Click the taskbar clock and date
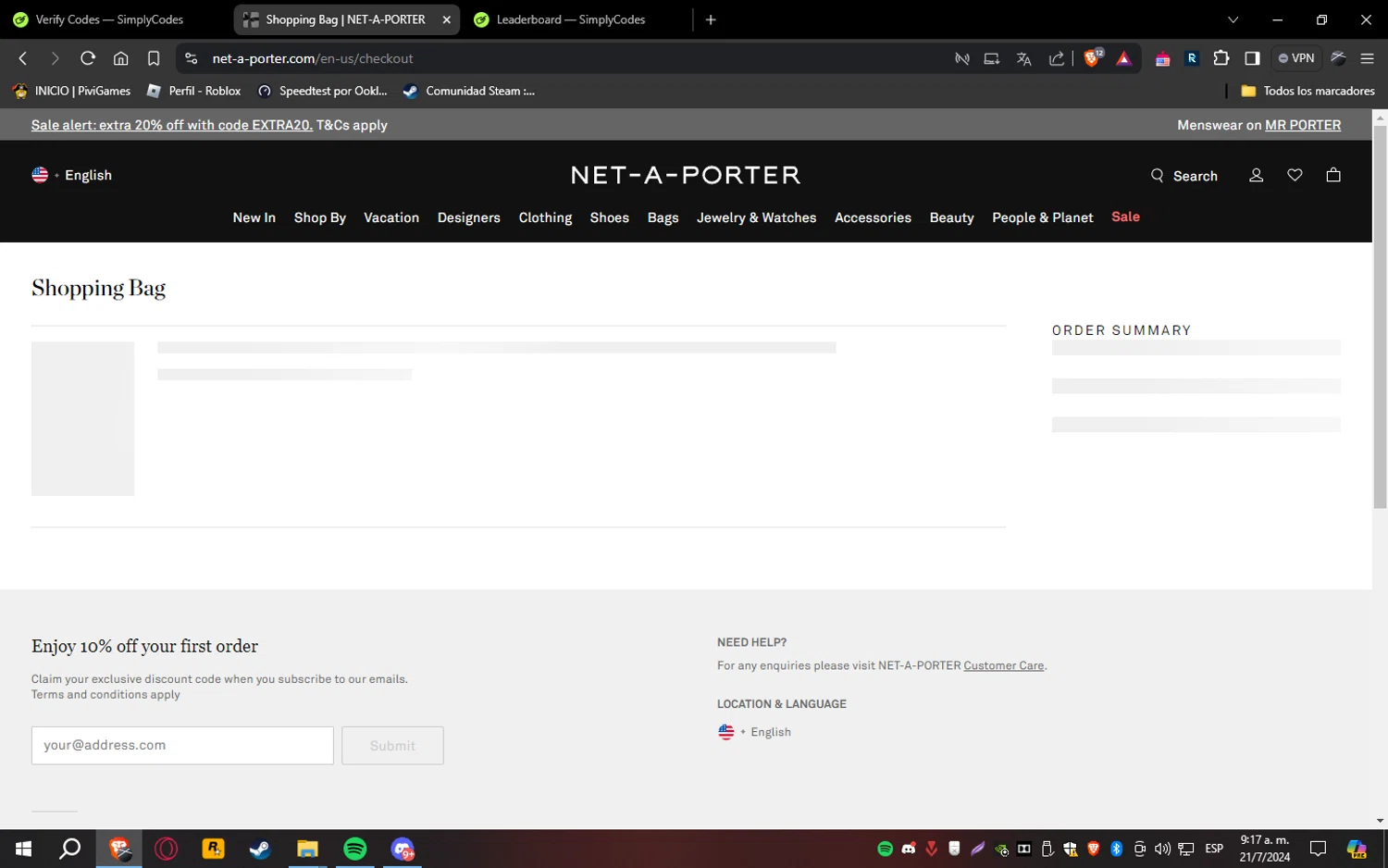This screenshot has height=868, width=1388. click(x=1265, y=849)
